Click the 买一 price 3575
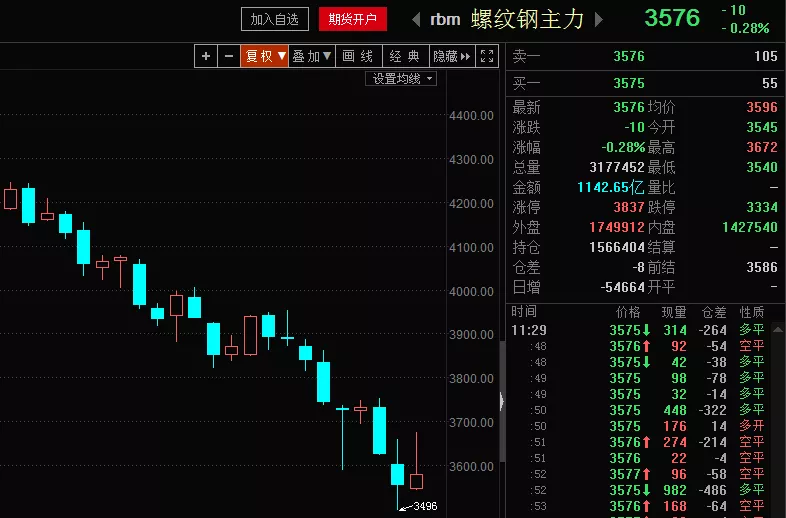The height and width of the screenshot is (518, 786). coord(629,83)
